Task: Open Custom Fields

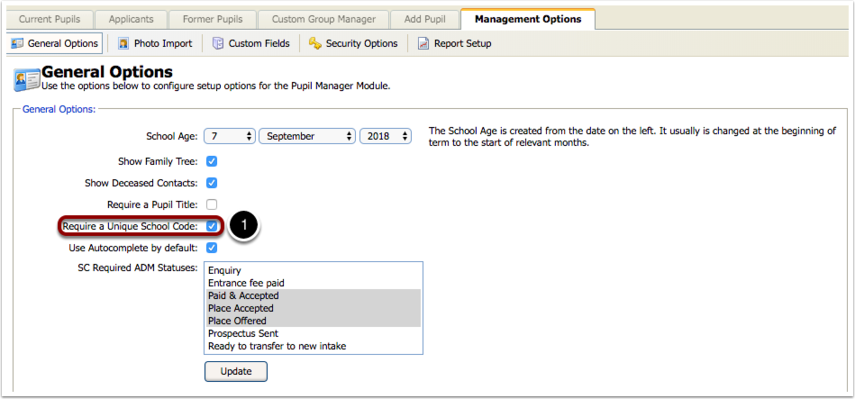Action: click(x=250, y=44)
